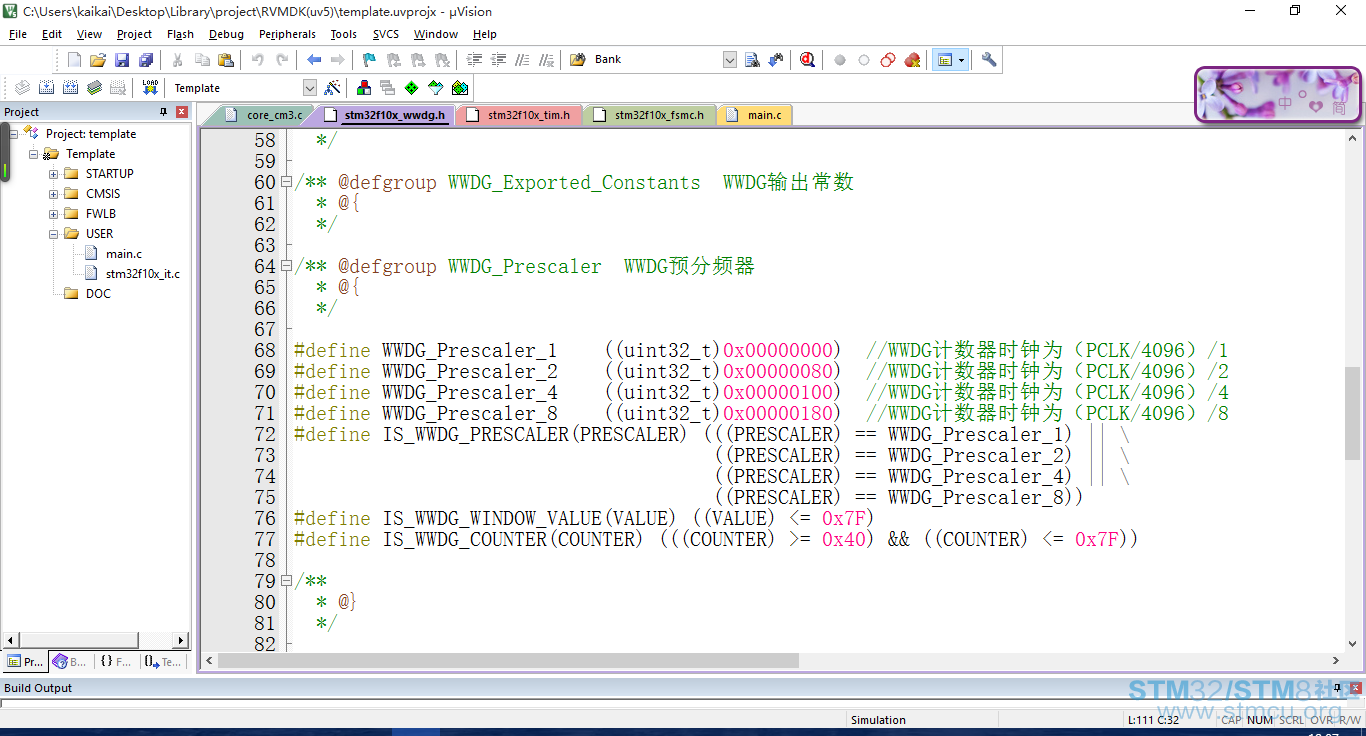Open Options for Target with the magic wand icon
Image resolution: width=1366 pixels, height=736 pixels.
pos(333,88)
